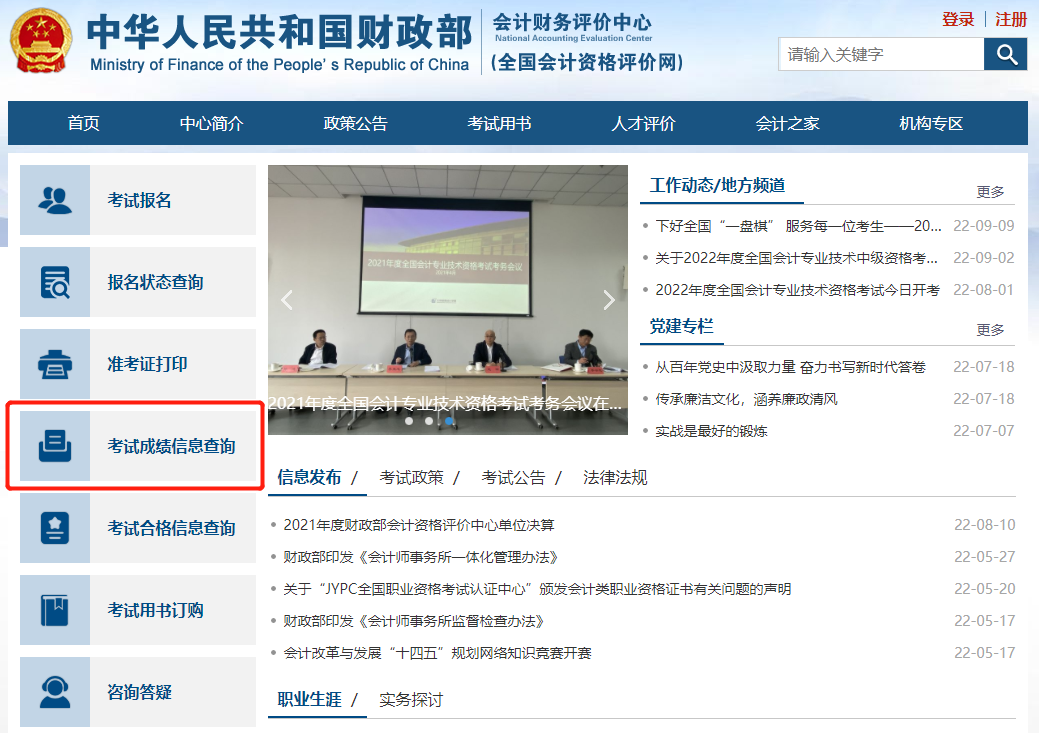The image size is (1039, 733).
Task: Select the first carousel dot
Action: pos(409,421)
